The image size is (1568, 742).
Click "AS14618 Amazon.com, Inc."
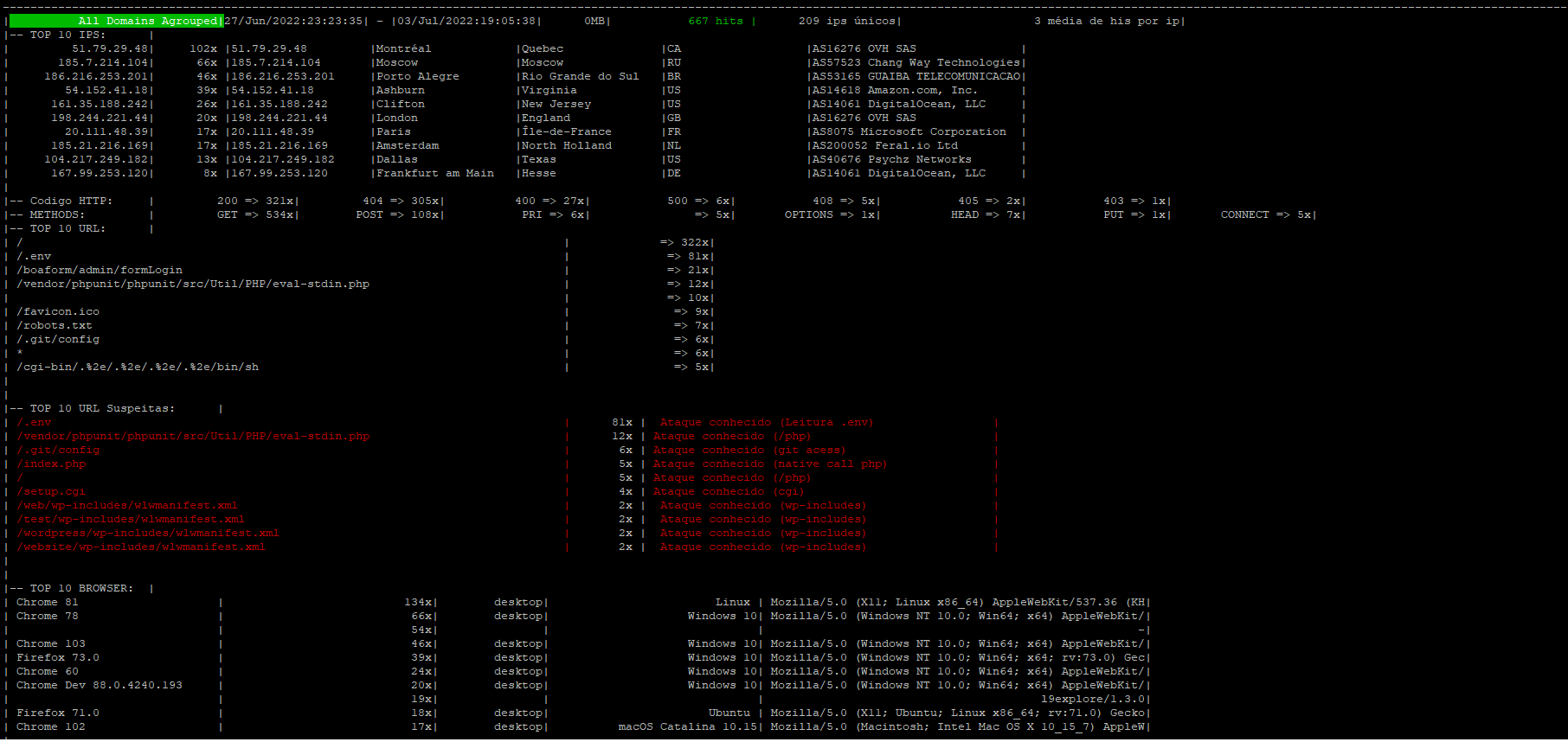(x=895, y=90)
